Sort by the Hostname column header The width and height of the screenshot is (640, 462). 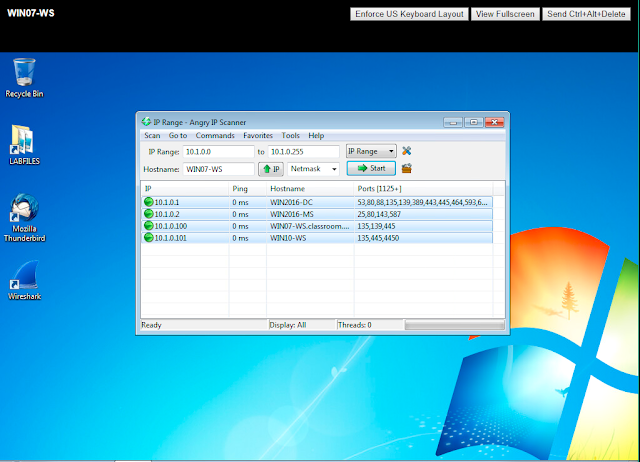point(310,189)
